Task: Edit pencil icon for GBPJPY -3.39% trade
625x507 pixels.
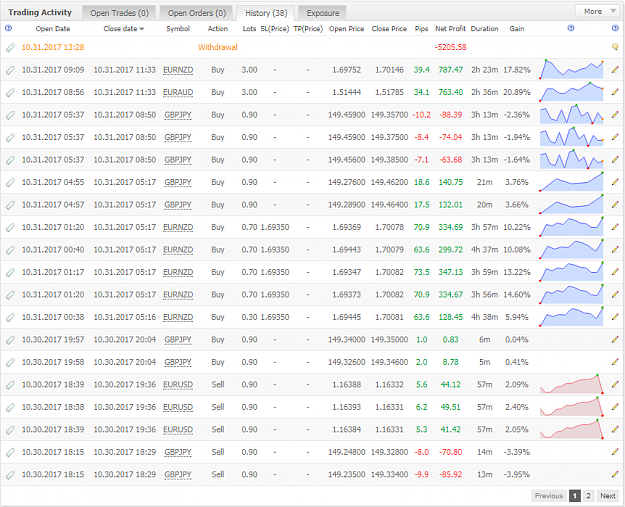Action: (615, 452)
